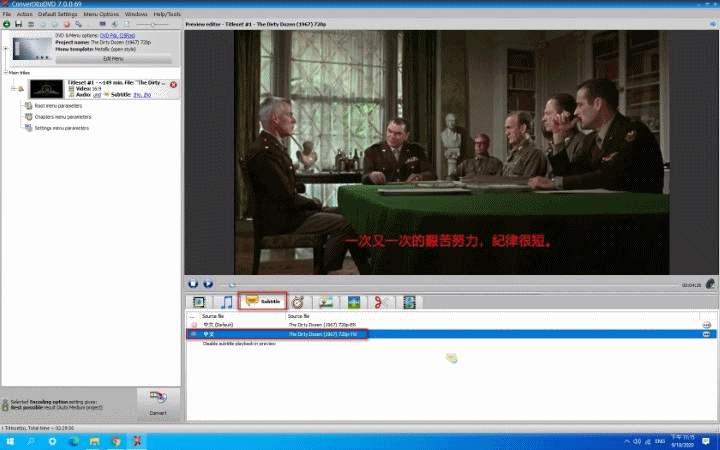720x450 pixels.
Task: Open the Windows menu
Action: point(136,14)
